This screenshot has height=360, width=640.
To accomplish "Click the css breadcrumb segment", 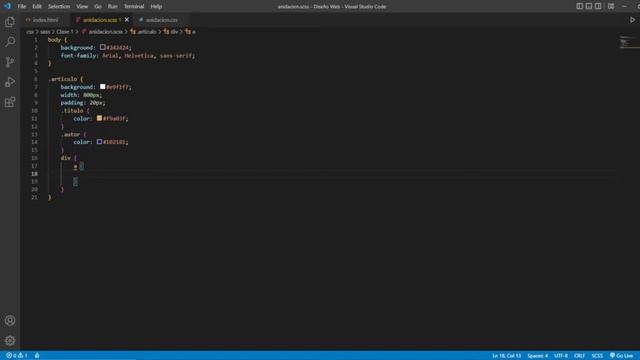I will [30, 31].
